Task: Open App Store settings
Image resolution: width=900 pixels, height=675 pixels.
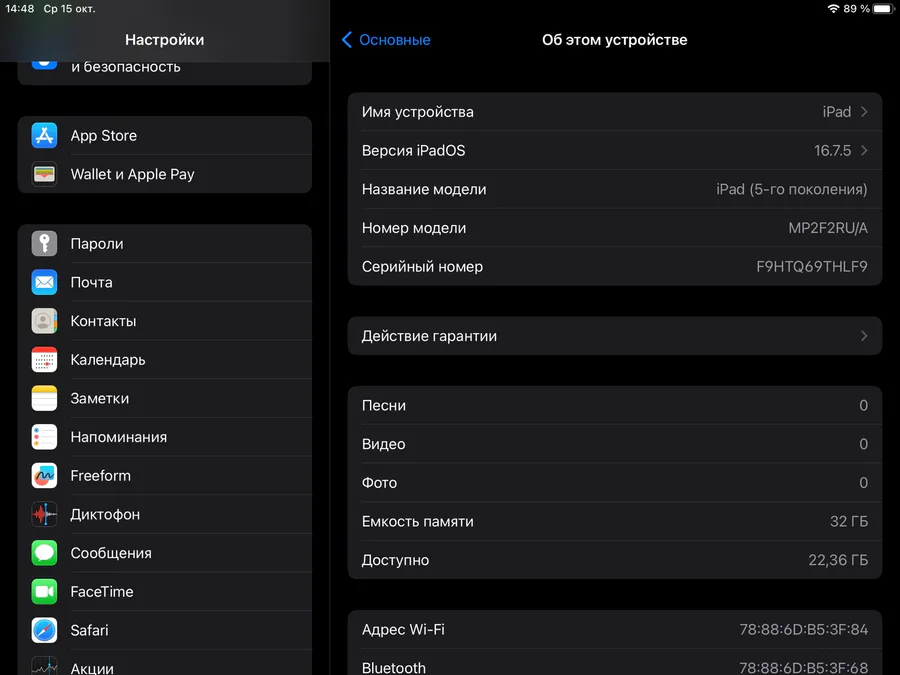Action: (165, 135)
